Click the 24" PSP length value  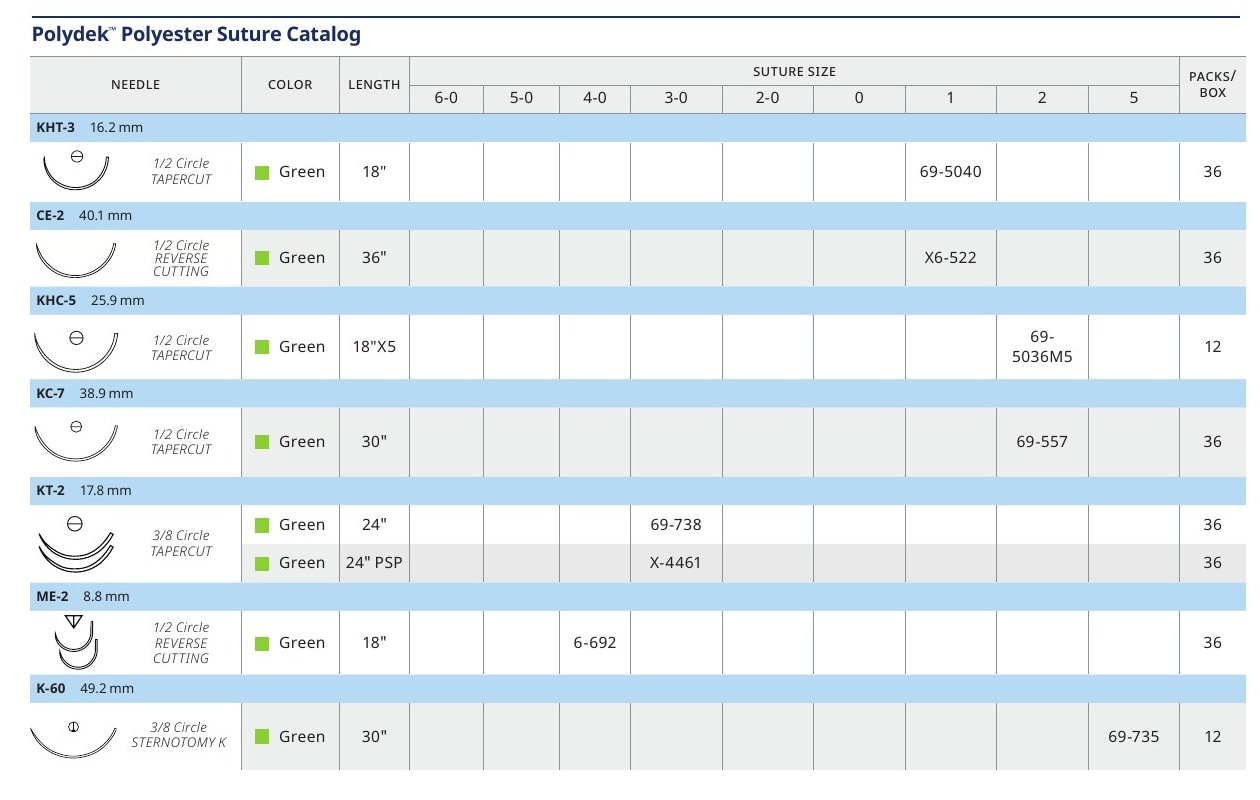coord(374,563)
